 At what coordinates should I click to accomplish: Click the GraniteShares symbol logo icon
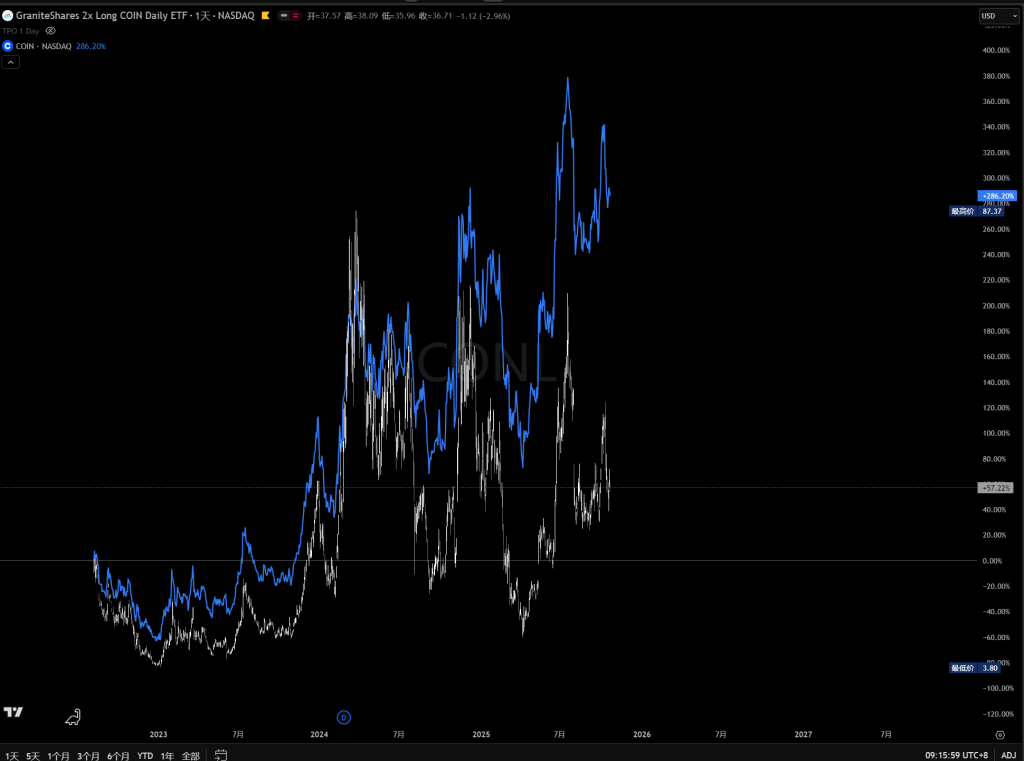click(x=8, y=16)
